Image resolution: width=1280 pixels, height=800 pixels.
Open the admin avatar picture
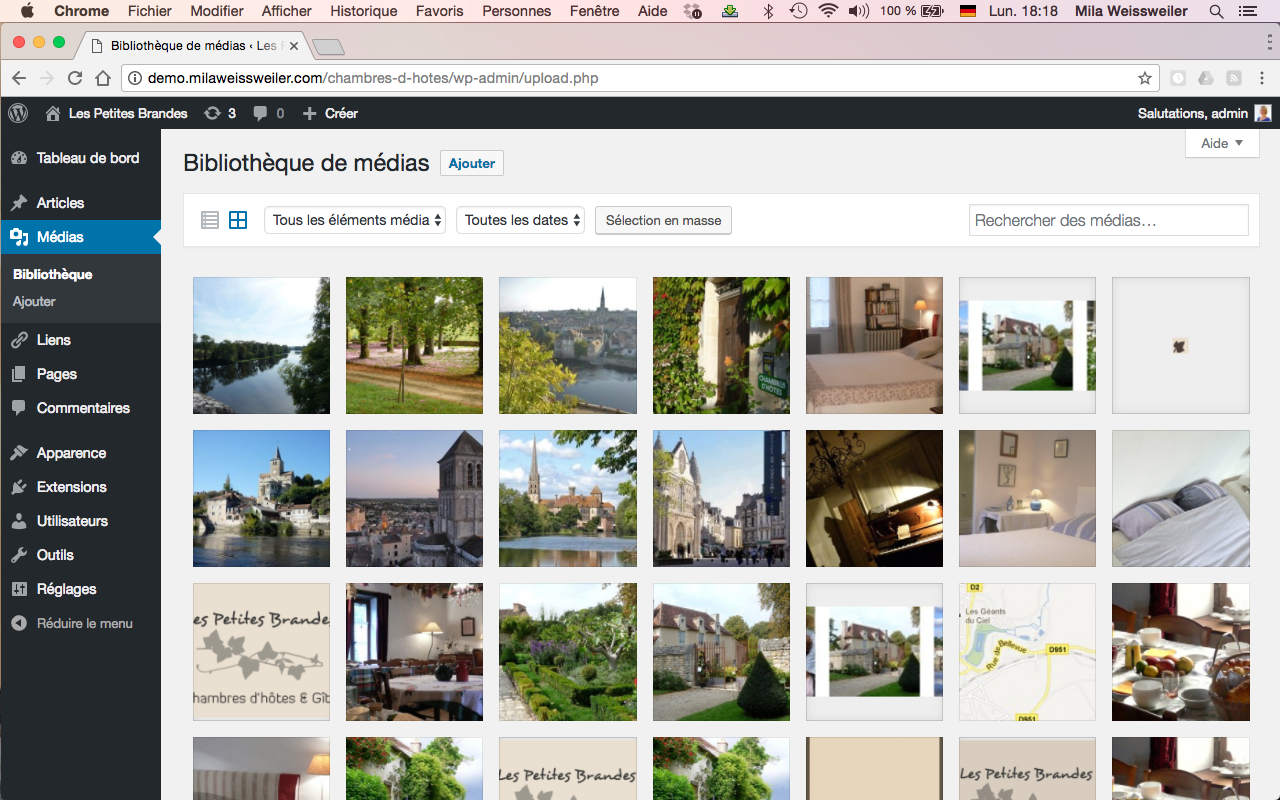pos(1263,113)
